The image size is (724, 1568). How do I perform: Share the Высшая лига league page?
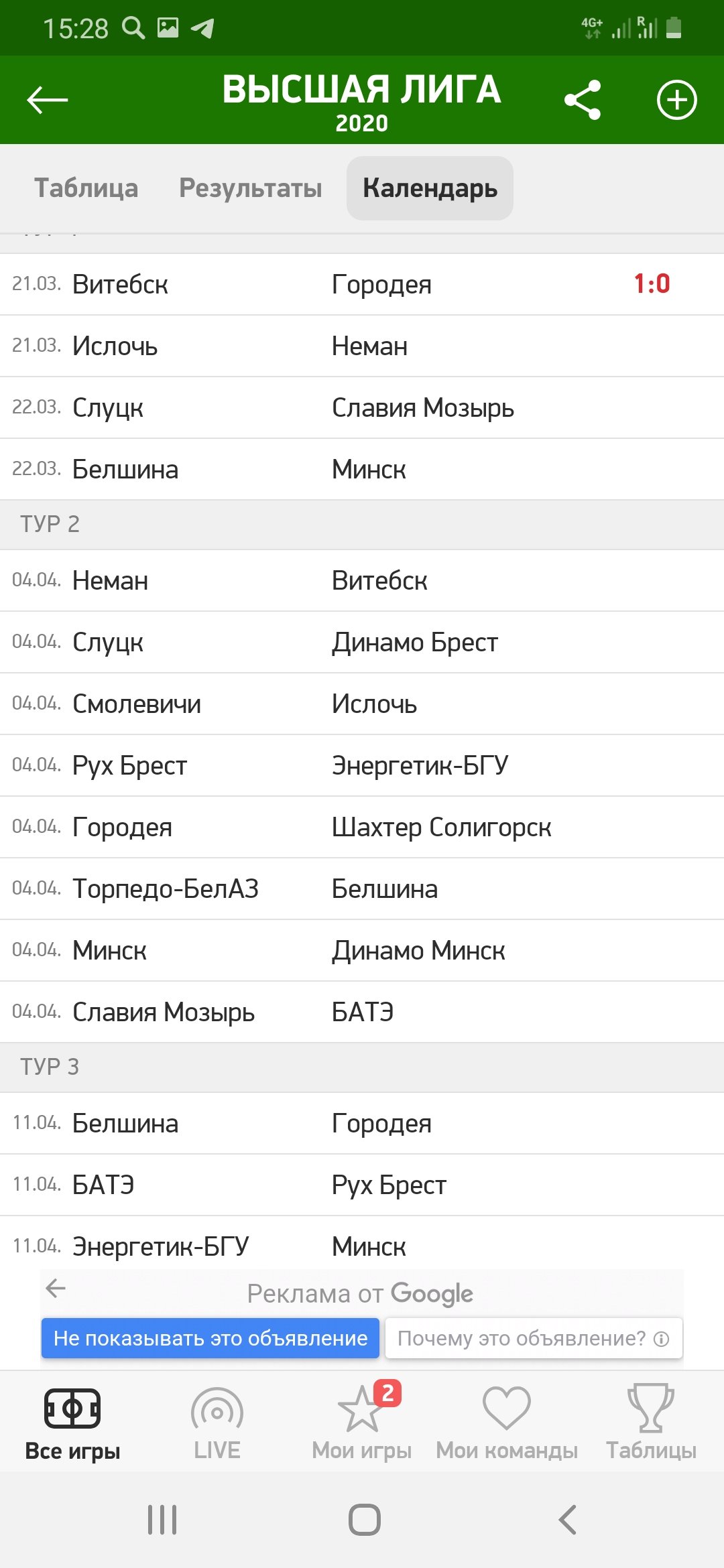click(583, 101)
